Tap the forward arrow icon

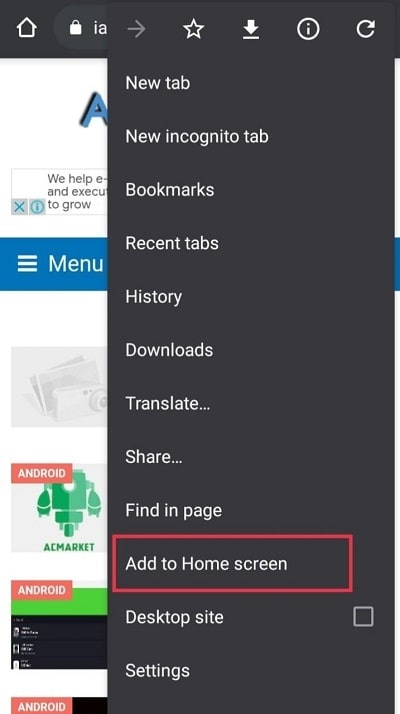tap(136, 29)
